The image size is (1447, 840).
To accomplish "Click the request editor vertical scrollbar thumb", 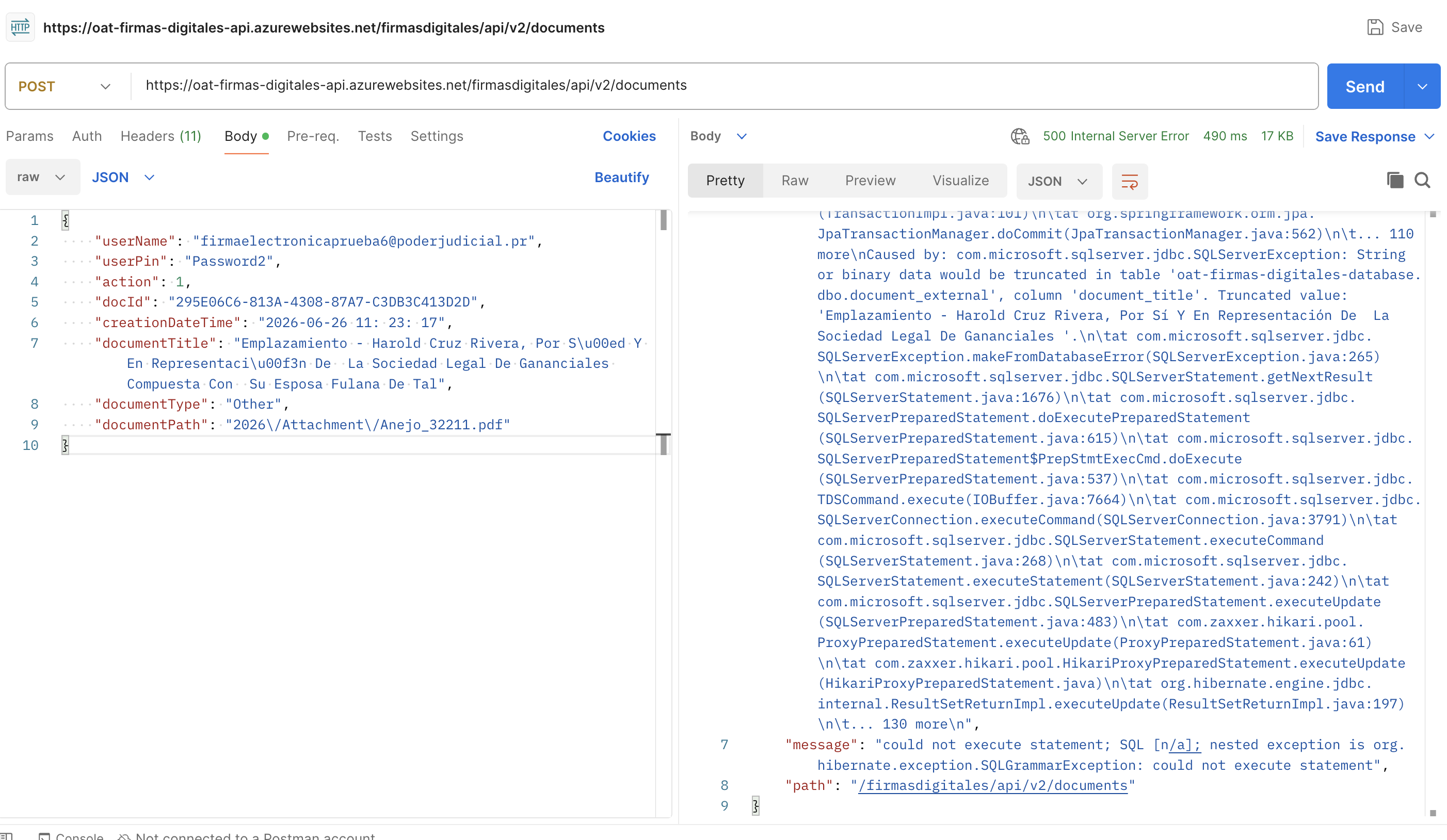I will coord(663,220).
